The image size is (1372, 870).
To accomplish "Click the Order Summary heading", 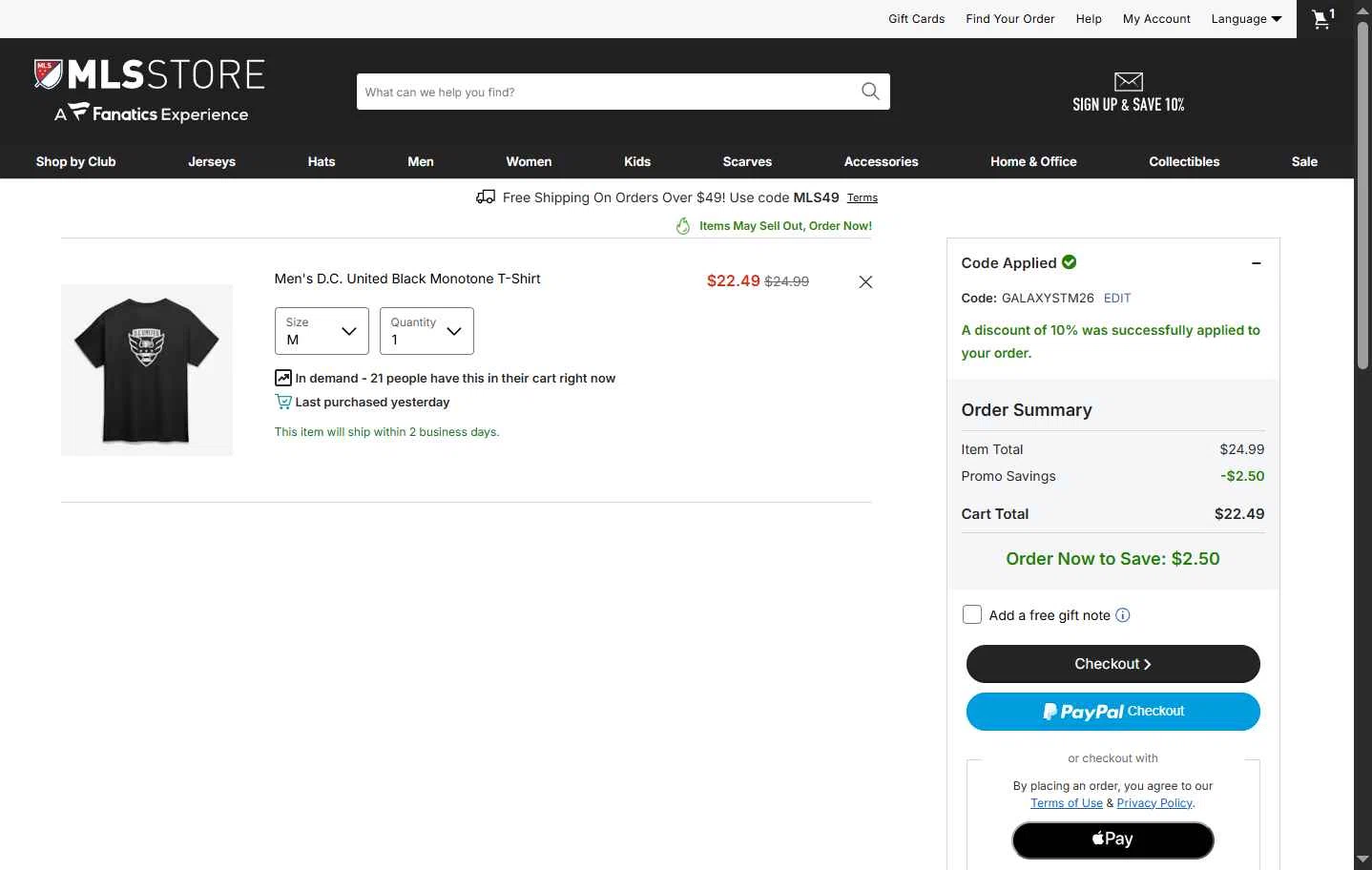I will point(1027,410).
